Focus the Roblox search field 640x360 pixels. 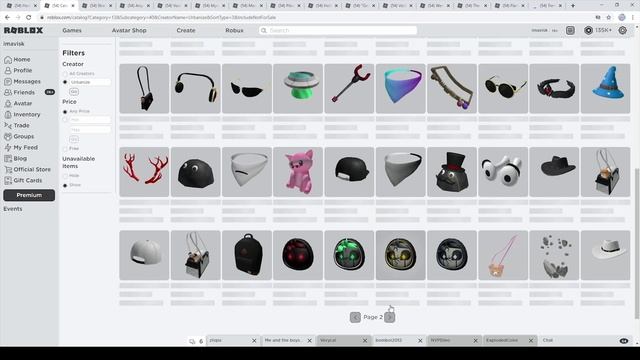tap(338, 31)
